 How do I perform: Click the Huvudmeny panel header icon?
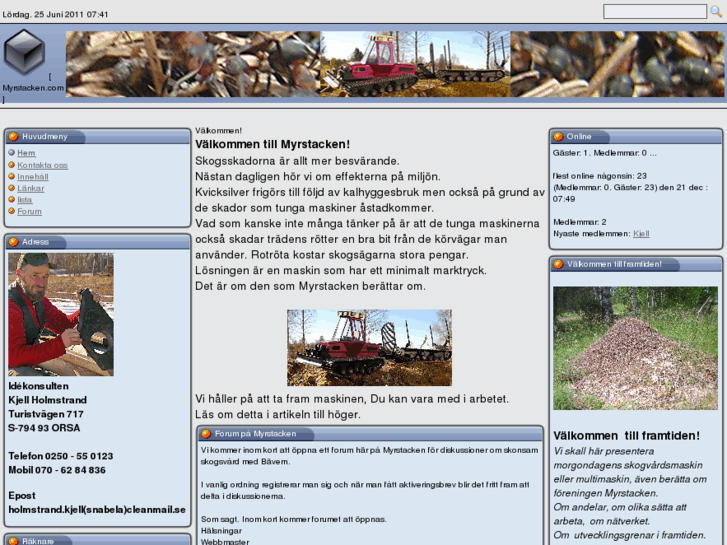click(x=13, y=136)
